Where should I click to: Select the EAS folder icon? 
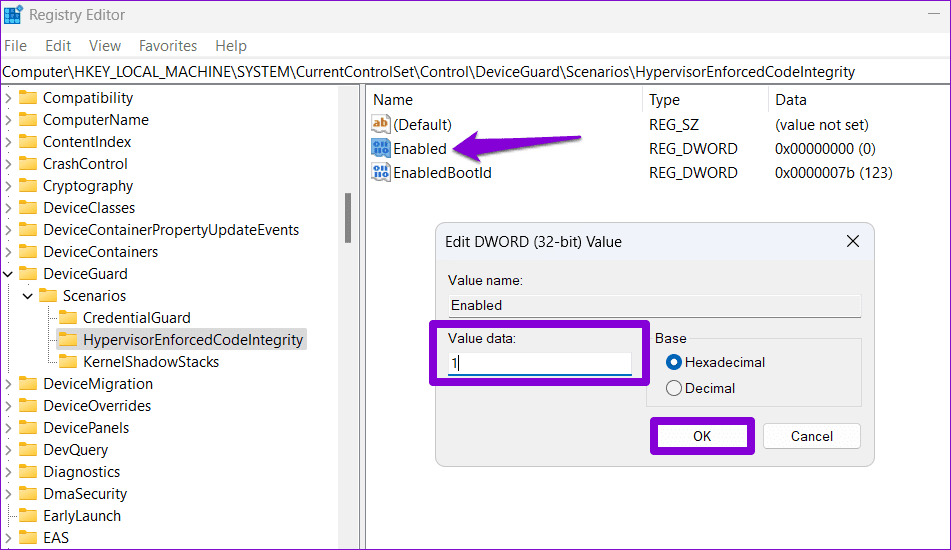tap(28, 537)
